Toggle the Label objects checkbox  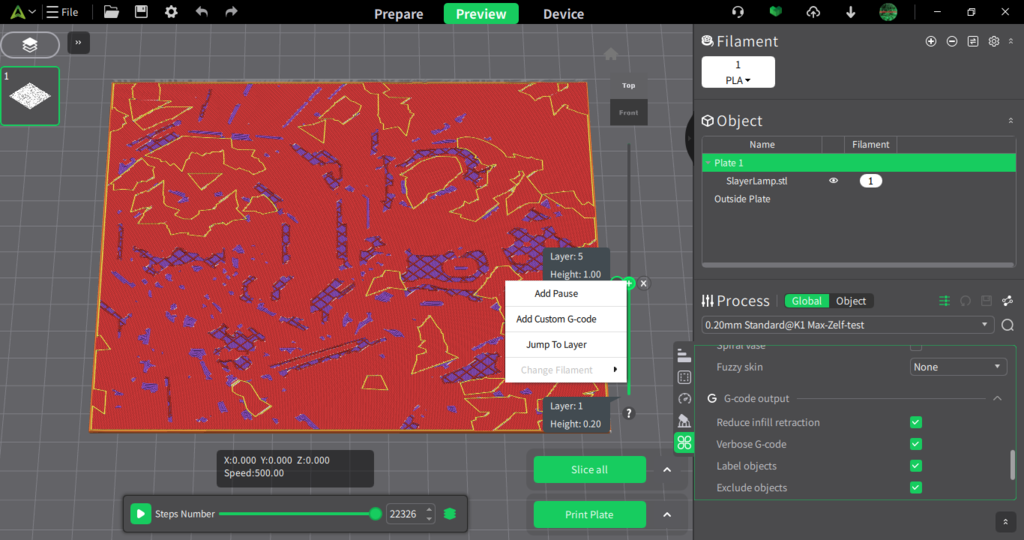point(915,466)
